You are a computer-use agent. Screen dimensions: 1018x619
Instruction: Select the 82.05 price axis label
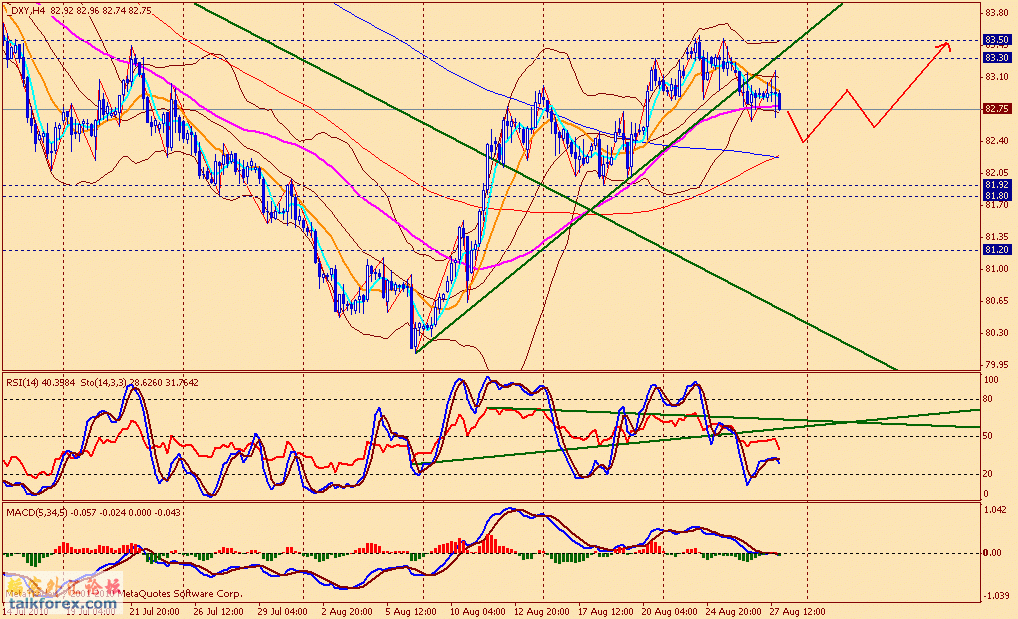pos(997,173)
